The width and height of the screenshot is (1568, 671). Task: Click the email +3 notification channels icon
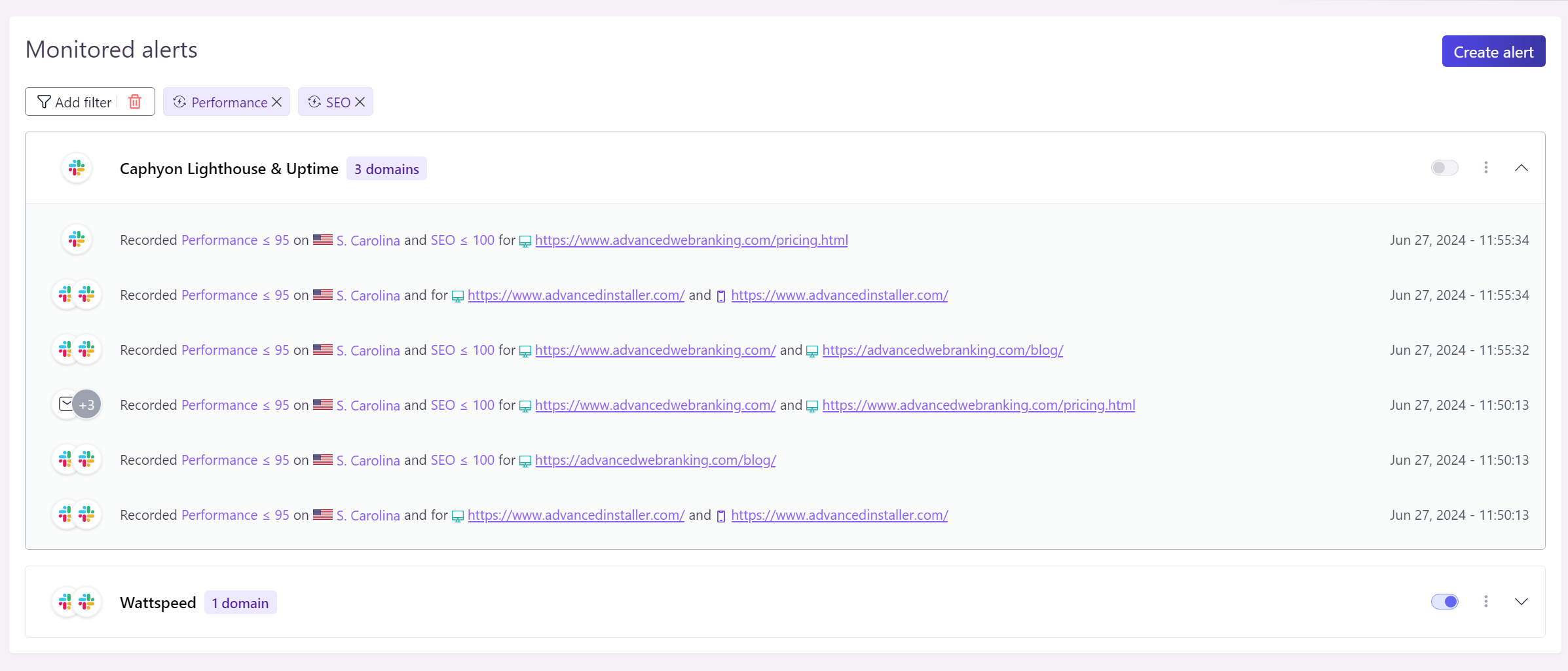77,405
